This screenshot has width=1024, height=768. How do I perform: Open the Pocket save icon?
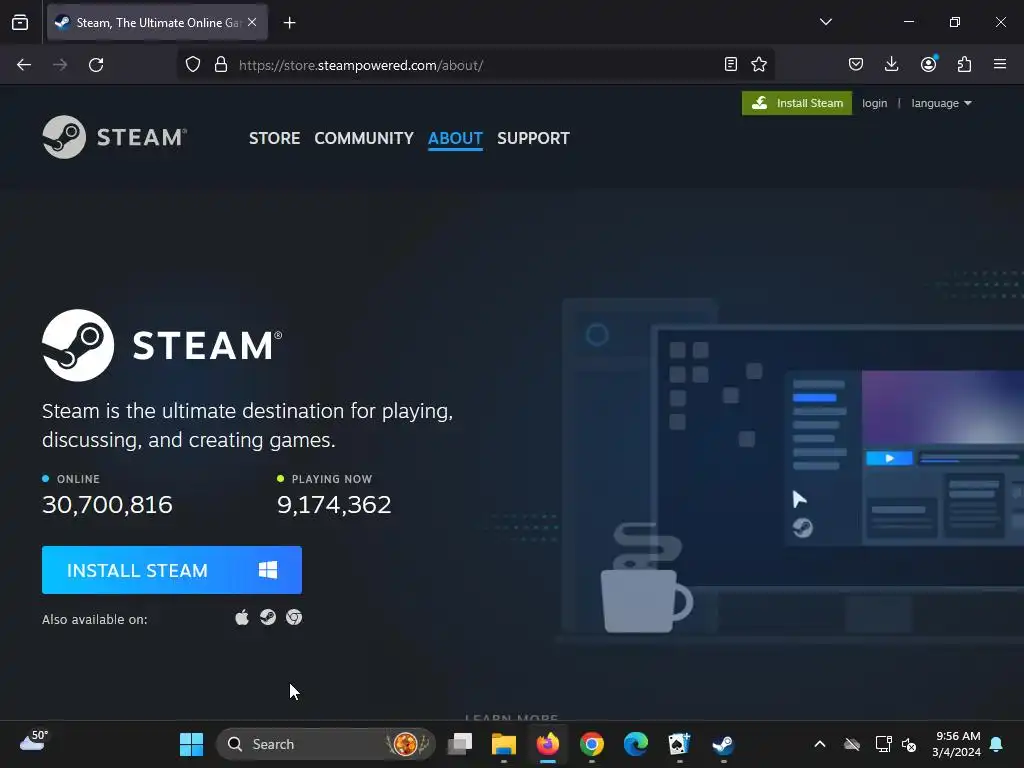tap(856, 64)
